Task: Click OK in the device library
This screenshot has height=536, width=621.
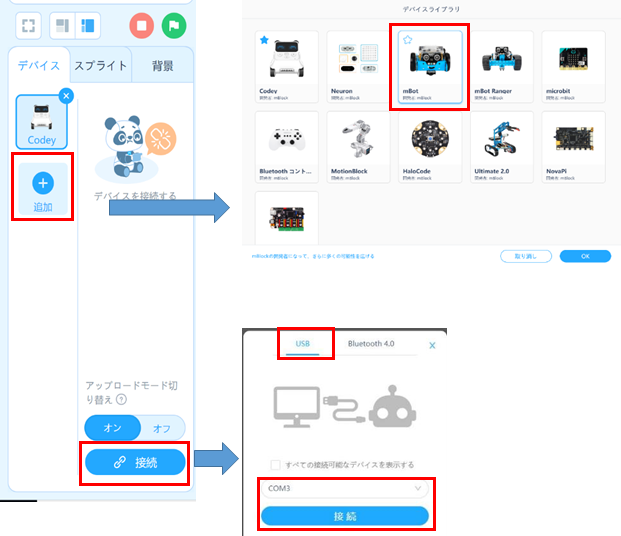Action: click(585, 256)
